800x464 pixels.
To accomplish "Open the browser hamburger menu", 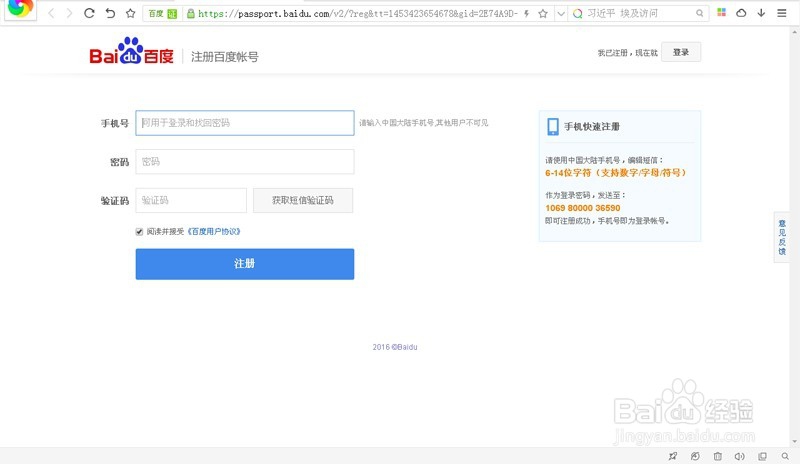I will 782,13.
